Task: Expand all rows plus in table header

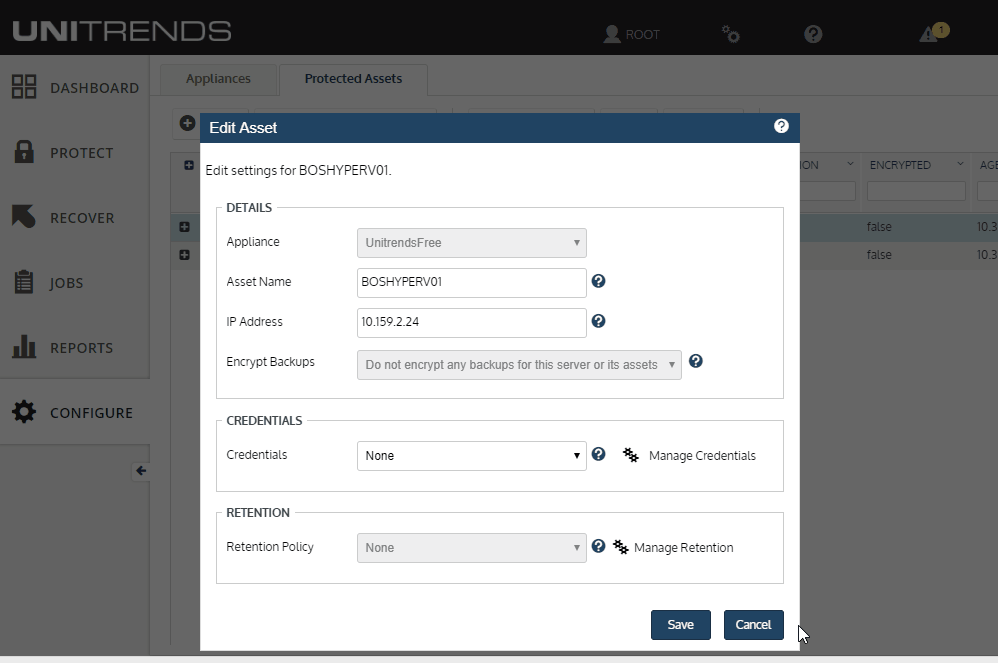Action: pyautogui.click(x=189, y=165)
